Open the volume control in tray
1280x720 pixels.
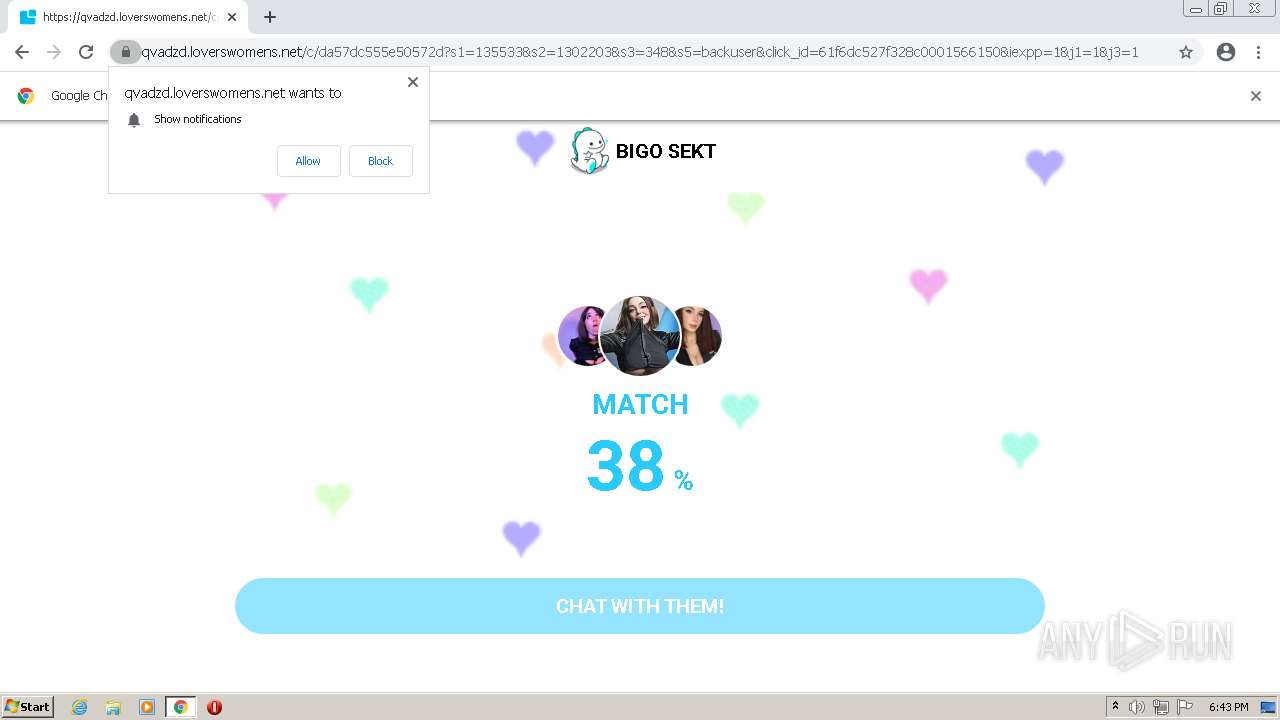tap(1137, 707)
